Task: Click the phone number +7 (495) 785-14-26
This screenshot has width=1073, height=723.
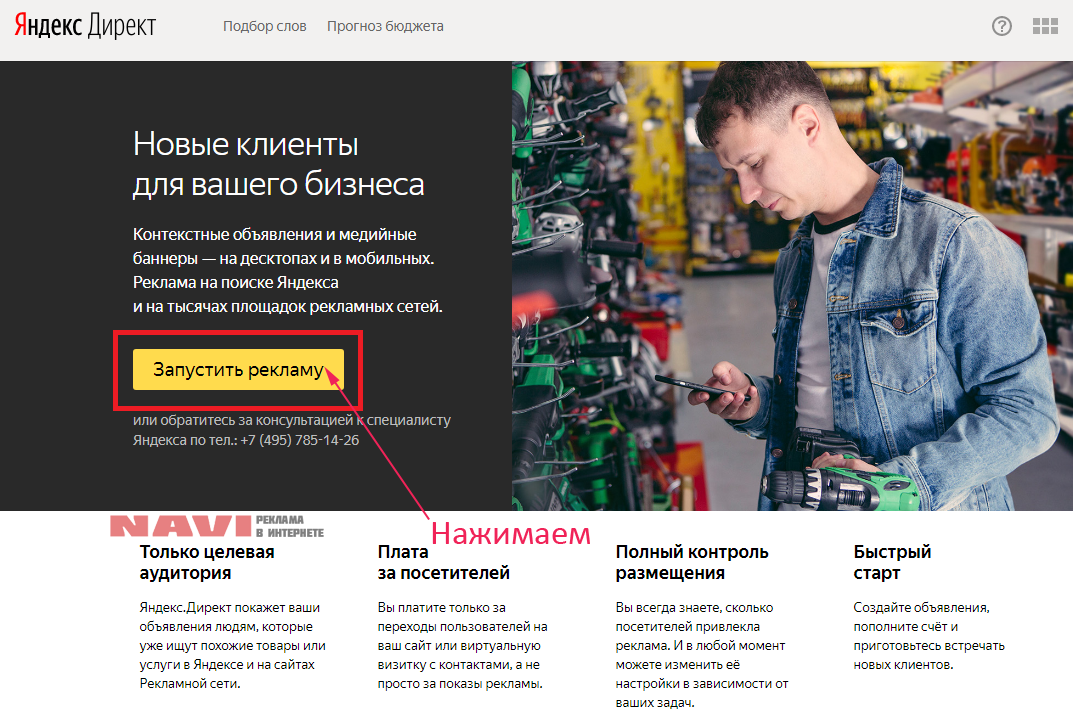Action: [300, 440]
